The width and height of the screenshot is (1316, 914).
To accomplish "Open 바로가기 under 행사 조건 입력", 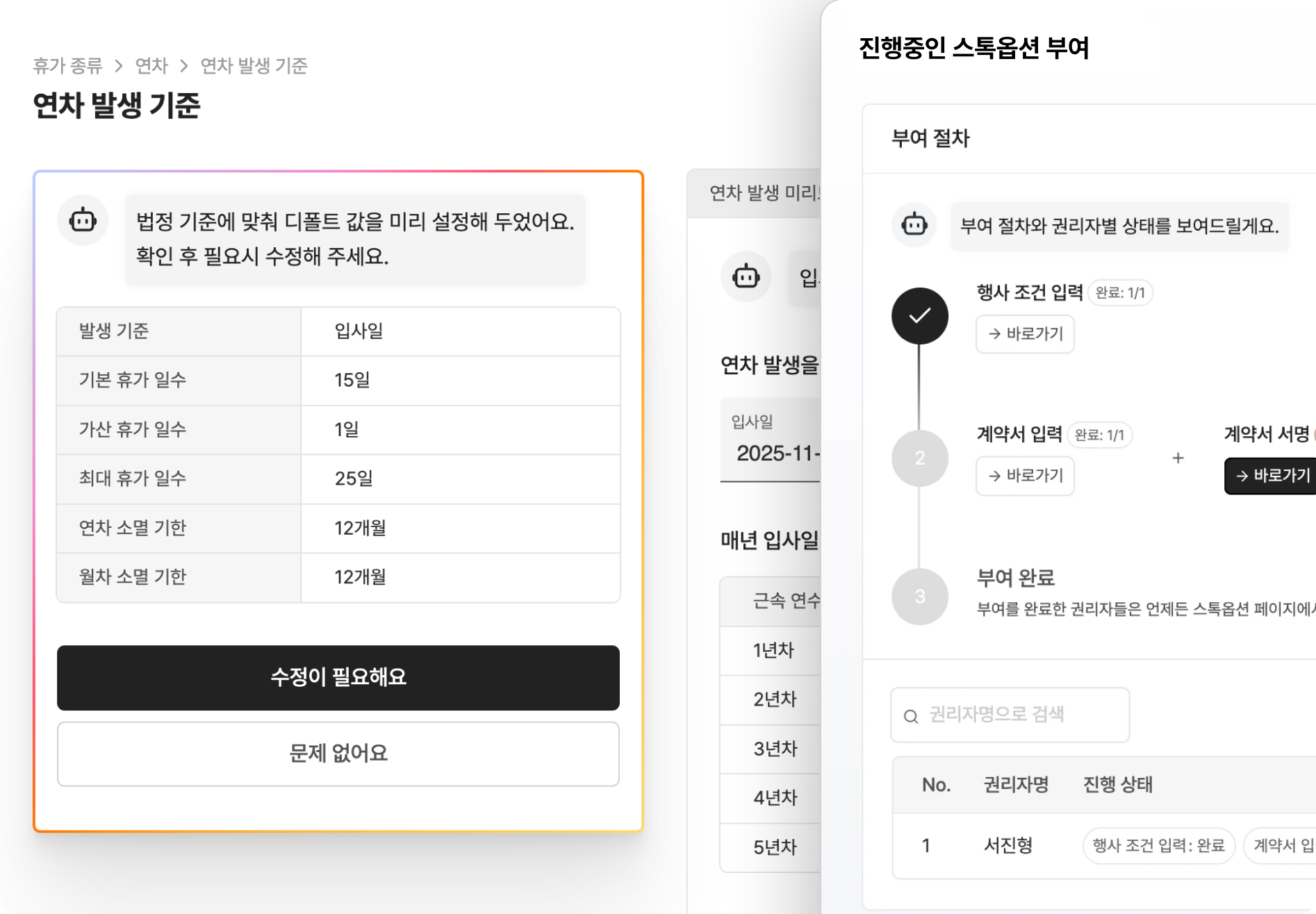I will 1024,334.
